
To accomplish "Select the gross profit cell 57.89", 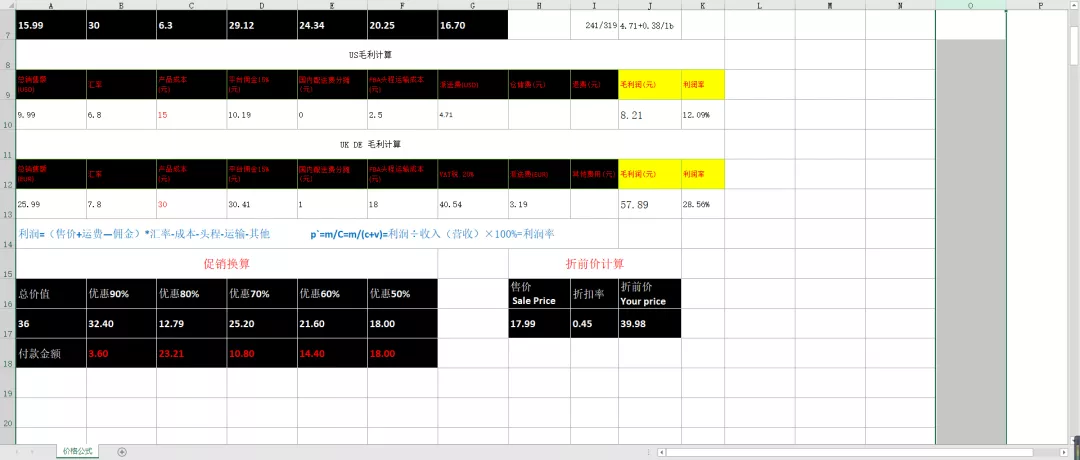I will 650,204.
